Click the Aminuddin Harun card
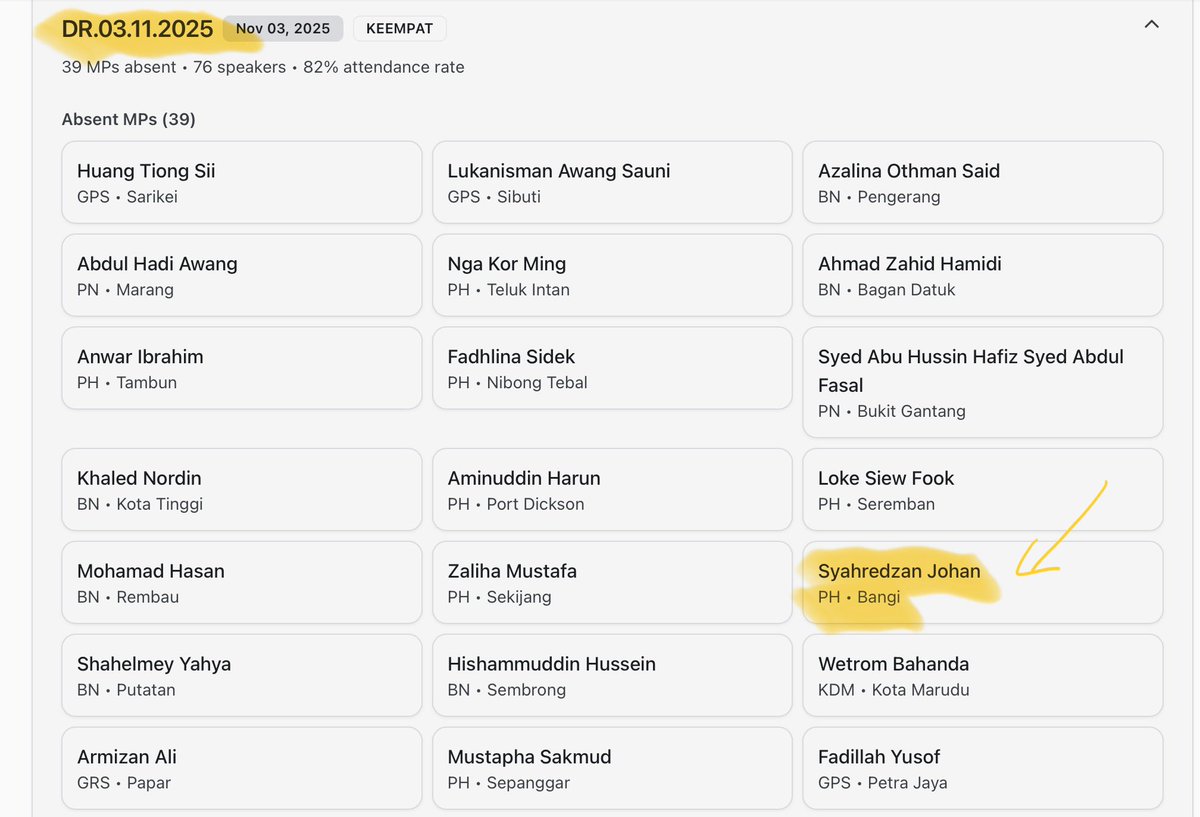This screenshot has width=1200, height=817. (612, 489)
